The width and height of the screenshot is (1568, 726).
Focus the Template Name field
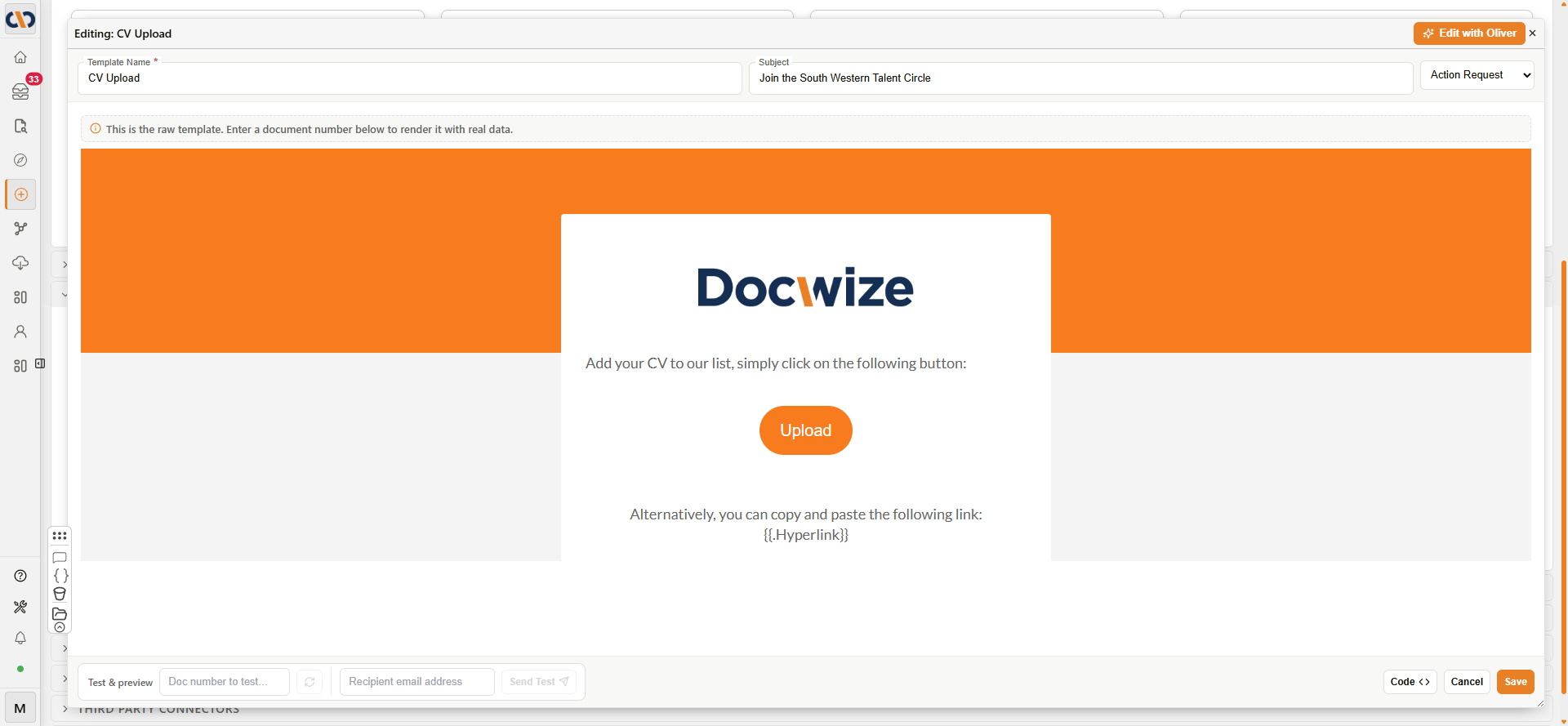coord(410,78)
